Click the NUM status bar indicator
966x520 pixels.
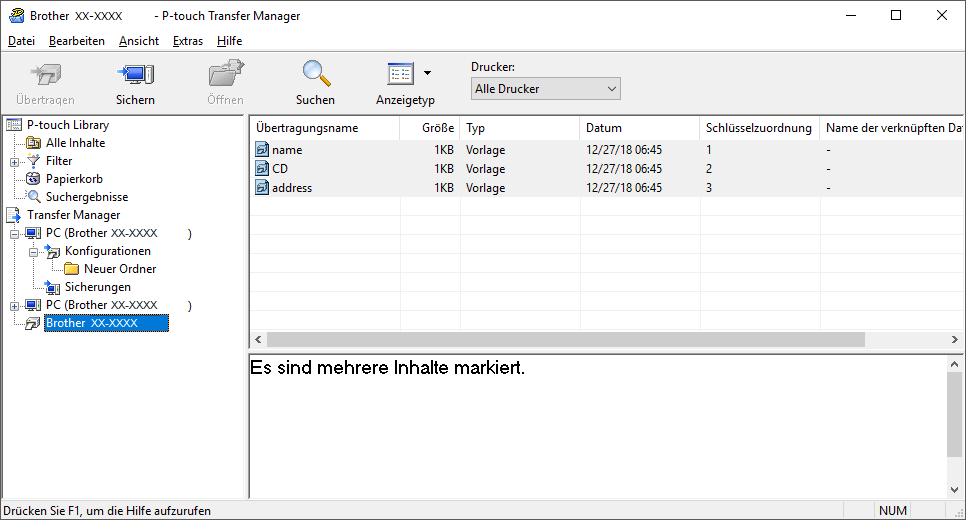pyautogui.click(x=893, y=511)
